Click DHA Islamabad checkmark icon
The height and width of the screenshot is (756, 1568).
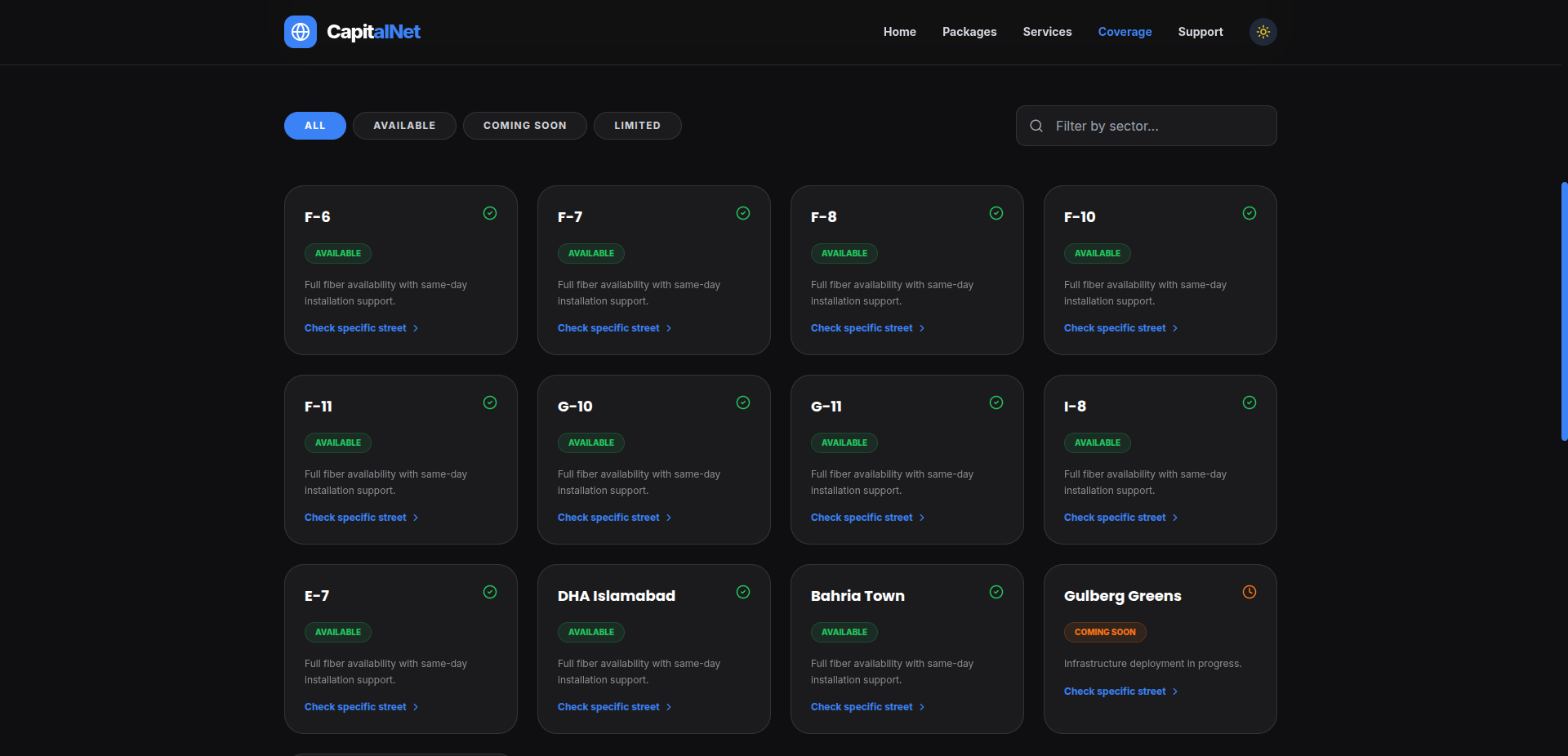[x=743, y=592]
